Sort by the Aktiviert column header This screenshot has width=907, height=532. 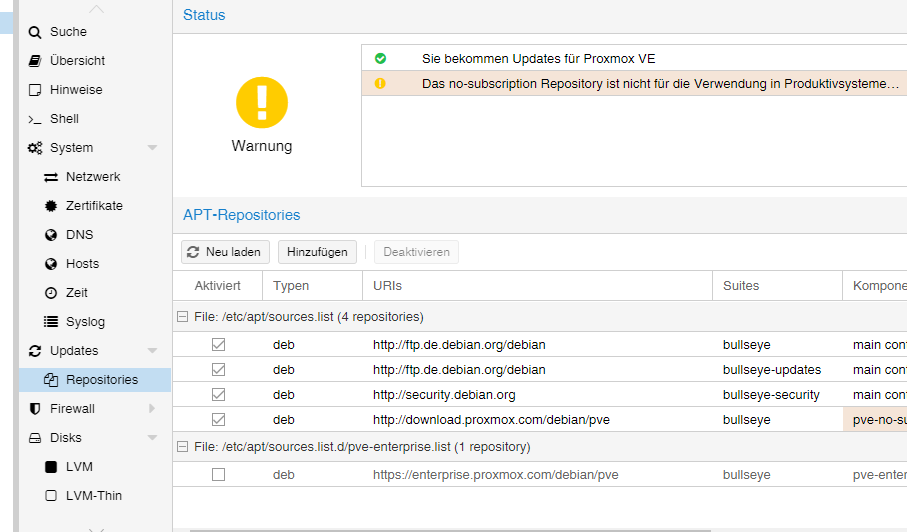pos(217,286)
